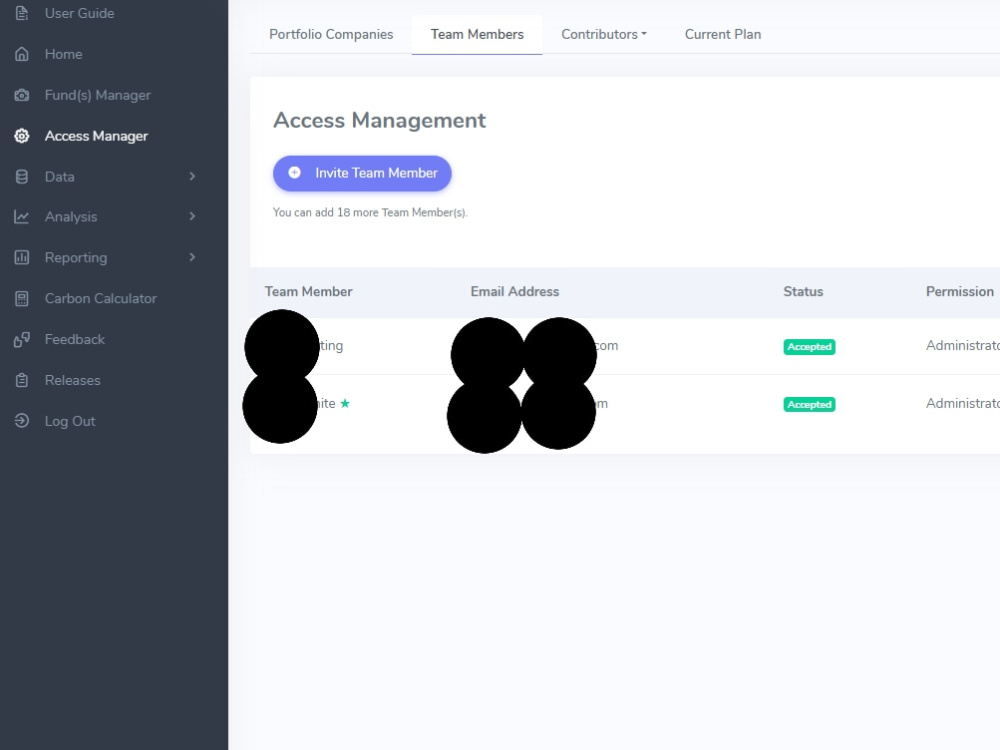Click the green star beside team member
Screen dimensions: 1000x750
point(345,403)
